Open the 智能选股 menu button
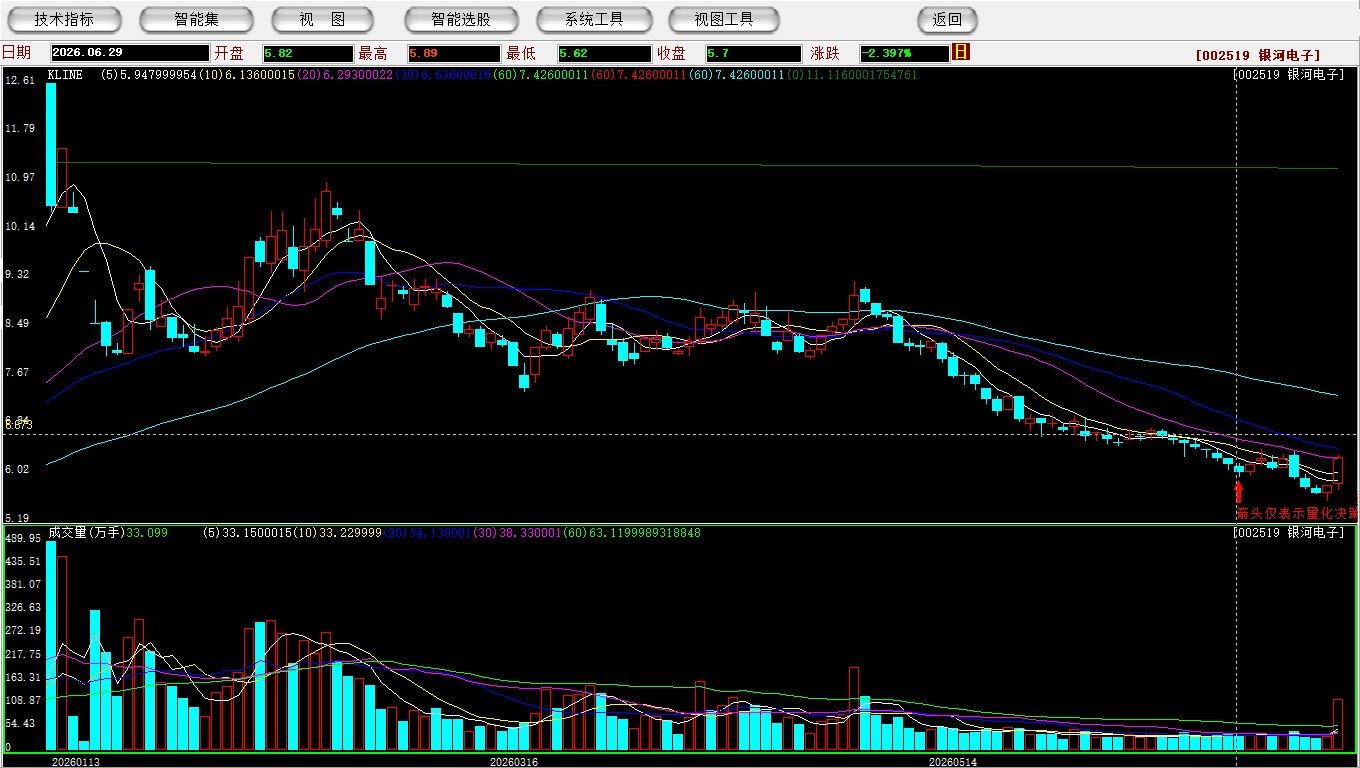1360x768 pixels. pyautogui.click(x=461, y=20)
